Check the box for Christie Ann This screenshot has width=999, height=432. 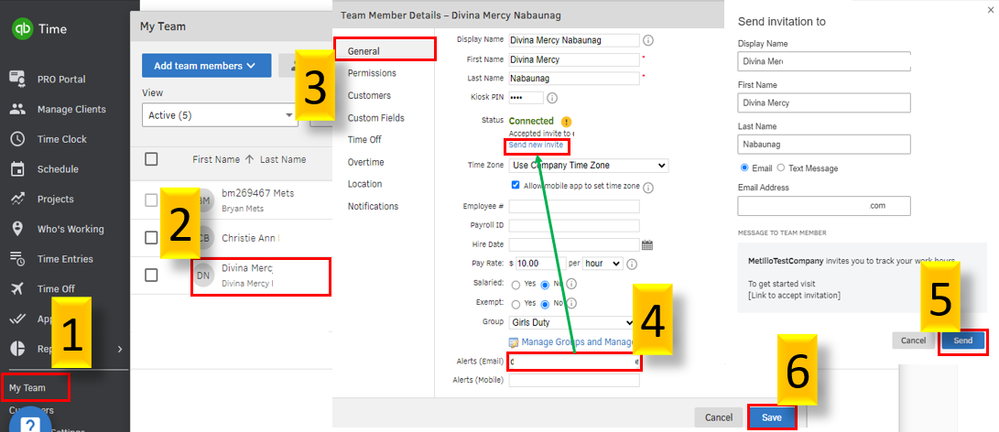coord(151,238)
